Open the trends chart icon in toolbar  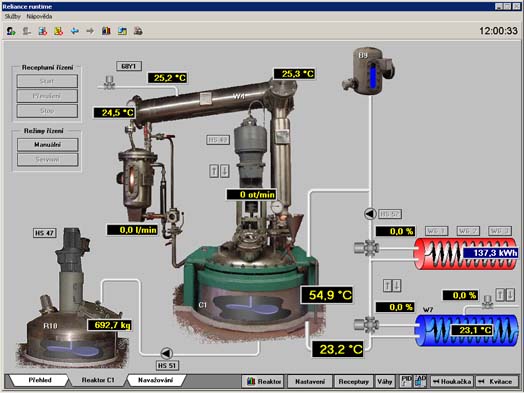point(106,31)
